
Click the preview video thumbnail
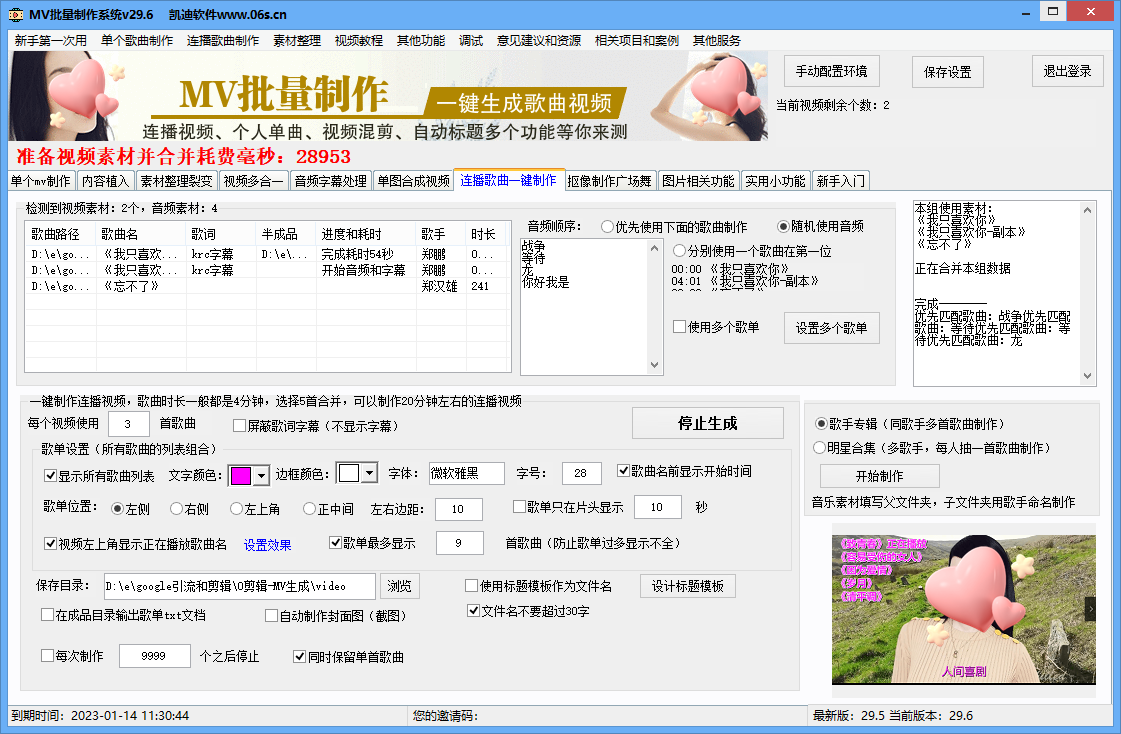click(x=963, y=610)
